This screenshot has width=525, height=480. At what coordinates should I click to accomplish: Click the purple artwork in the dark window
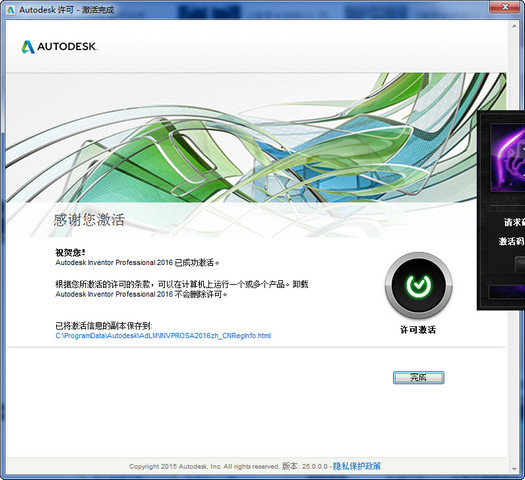click(508, 157)
